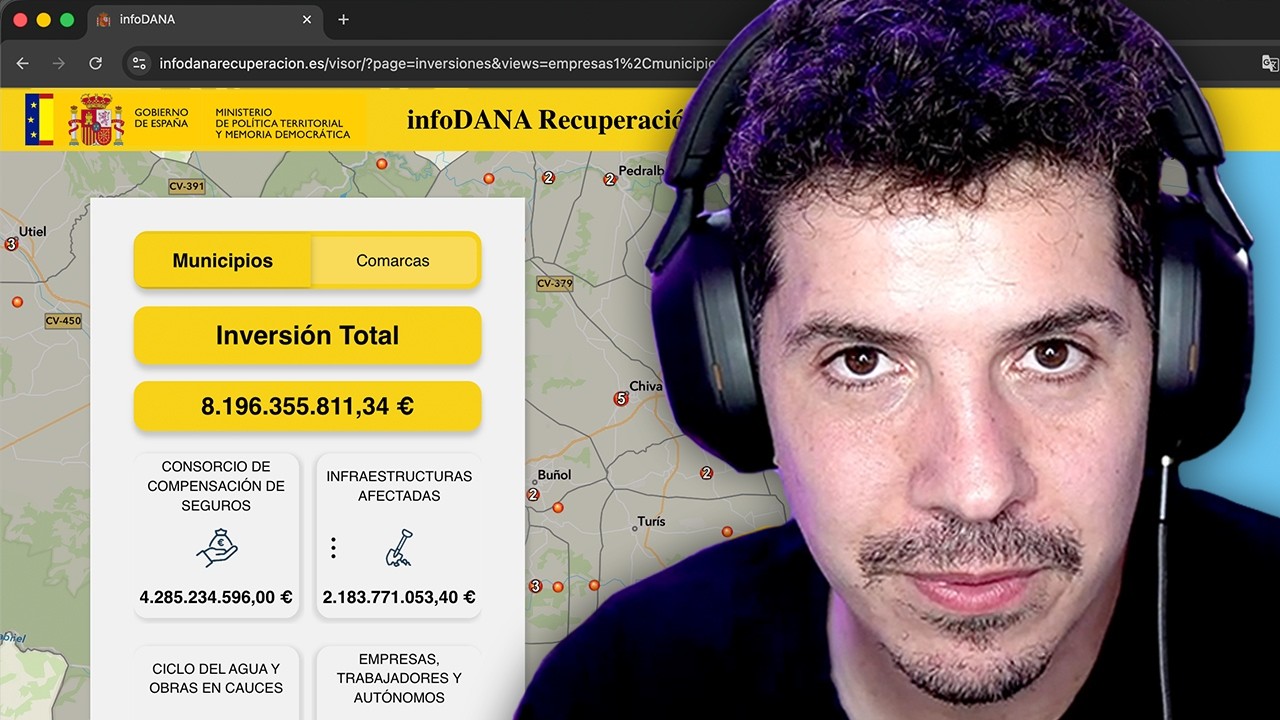Image resolution: width=1280 pixels, height=720 pixels.
Task: Click the Turis town label on map
Action: click(x=651, y=522)
